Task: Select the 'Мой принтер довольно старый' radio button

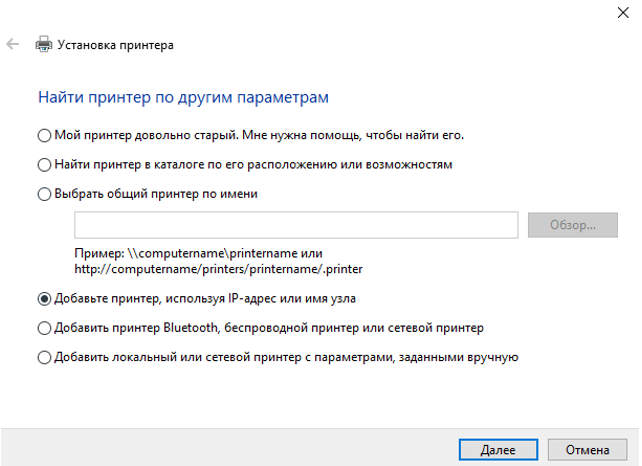Action: pos(43,134)
